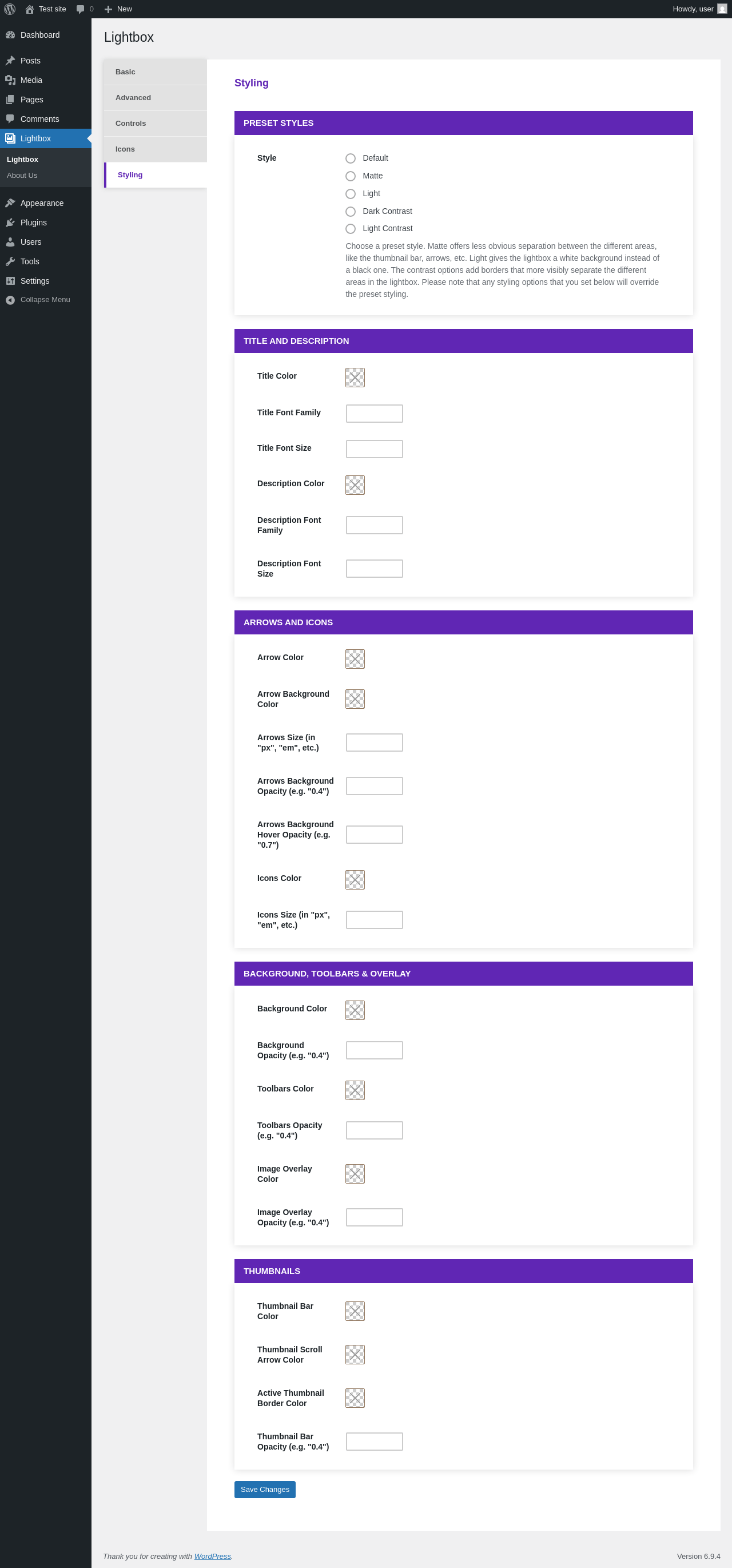Focus the Title Font Family input field
This screenshot has width=732, height=1568.
pyautogui.click(x=374, y=413)
